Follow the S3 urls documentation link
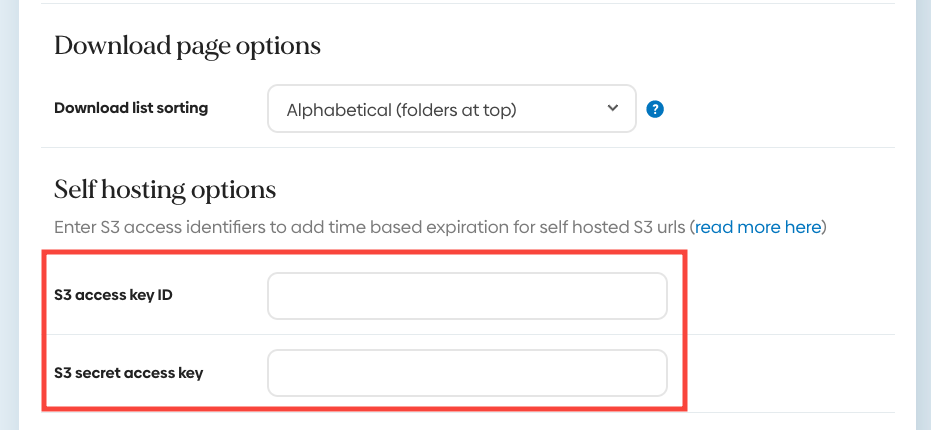This screenshot has height=430, width=931. pyautogui.click(x=758, y=227)
